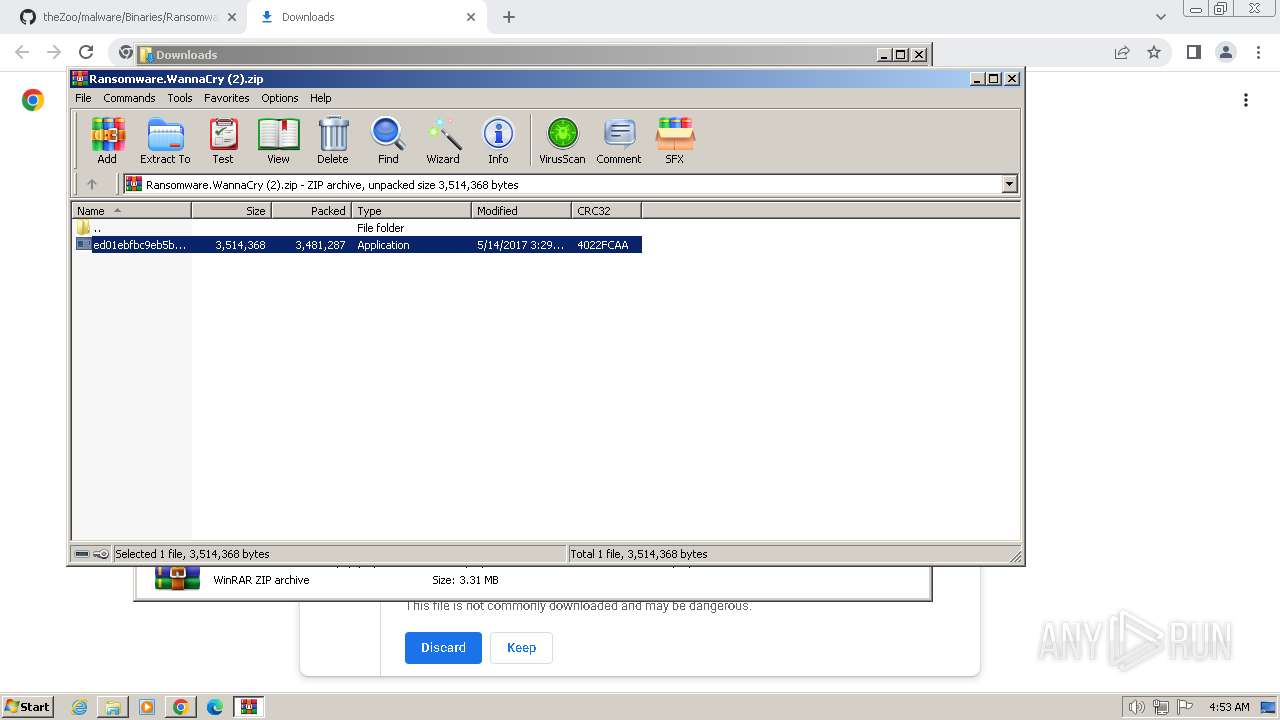
Task: Open the Comment tool
Action: [619, 140]
